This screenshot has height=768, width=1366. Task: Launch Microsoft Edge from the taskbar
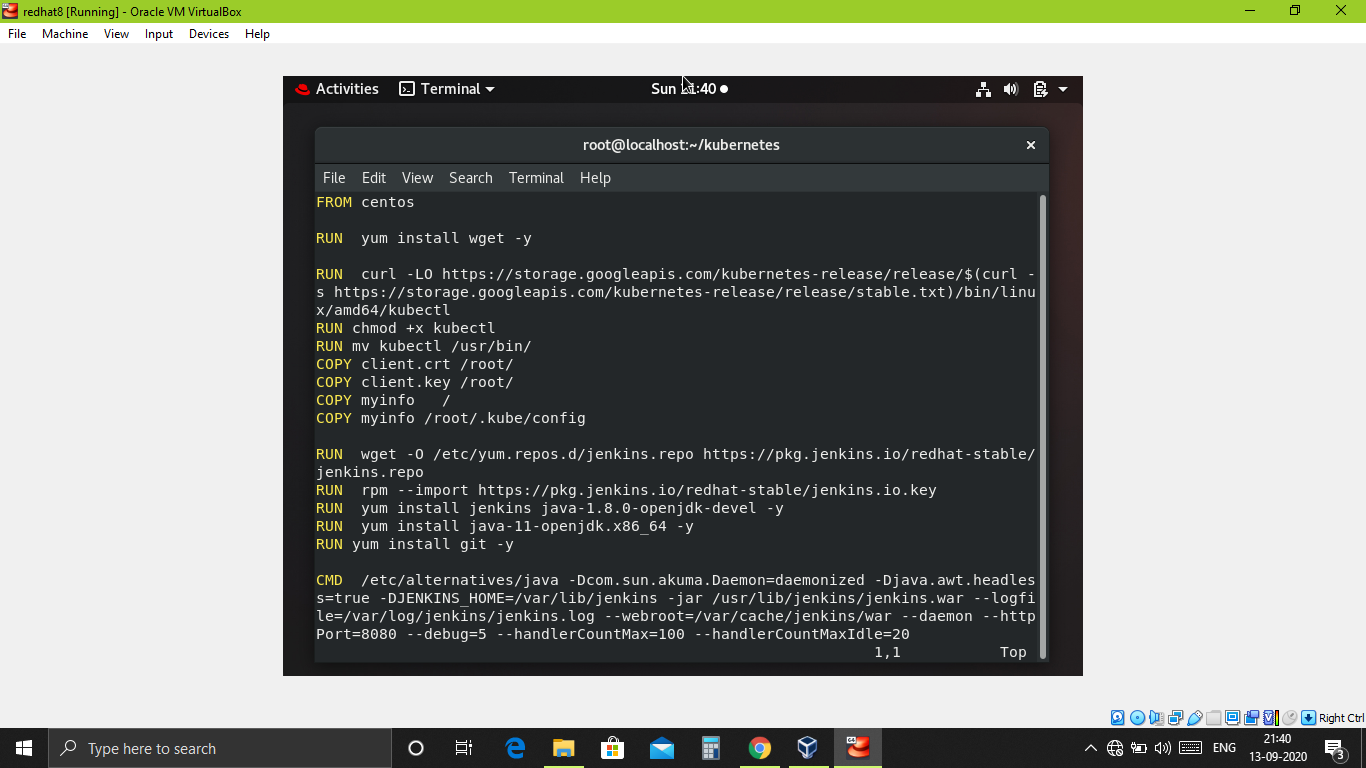[515, 748]
